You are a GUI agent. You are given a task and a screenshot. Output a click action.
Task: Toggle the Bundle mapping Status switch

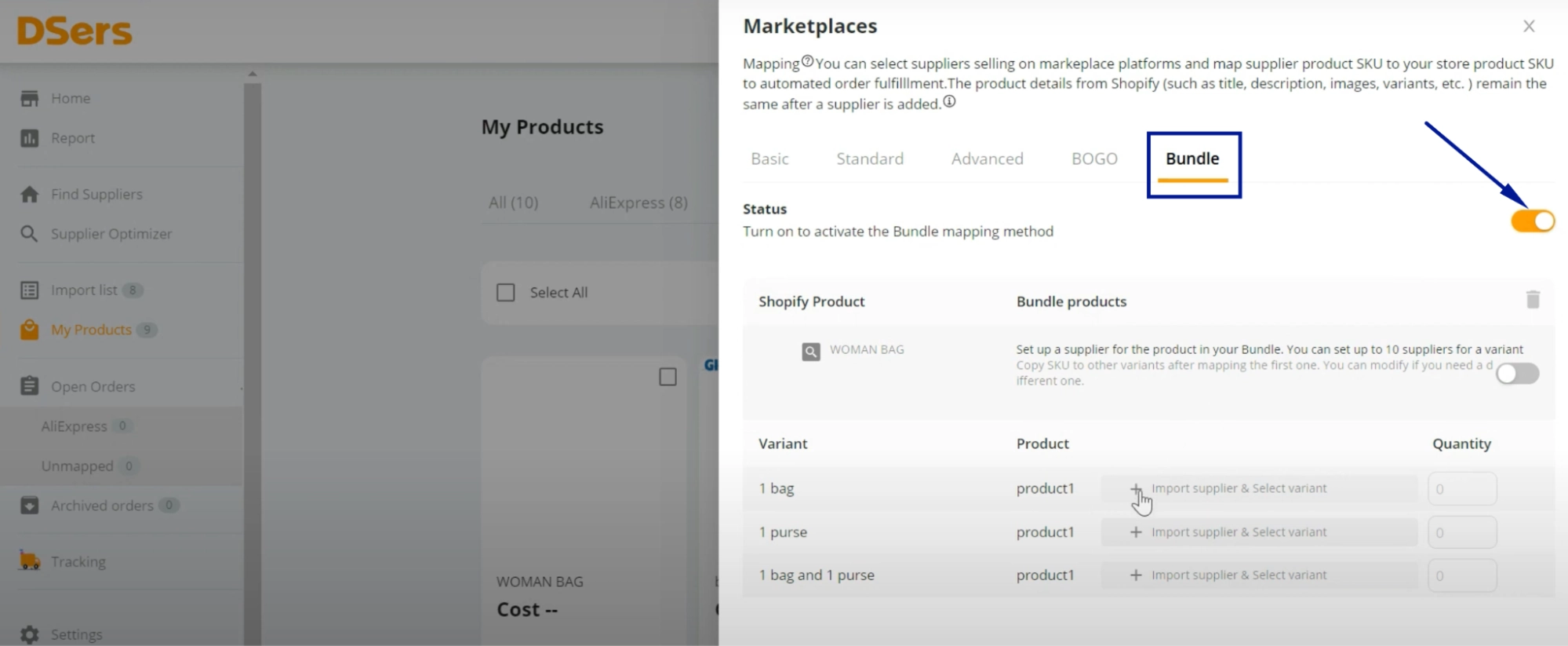tap(1533, 221)
